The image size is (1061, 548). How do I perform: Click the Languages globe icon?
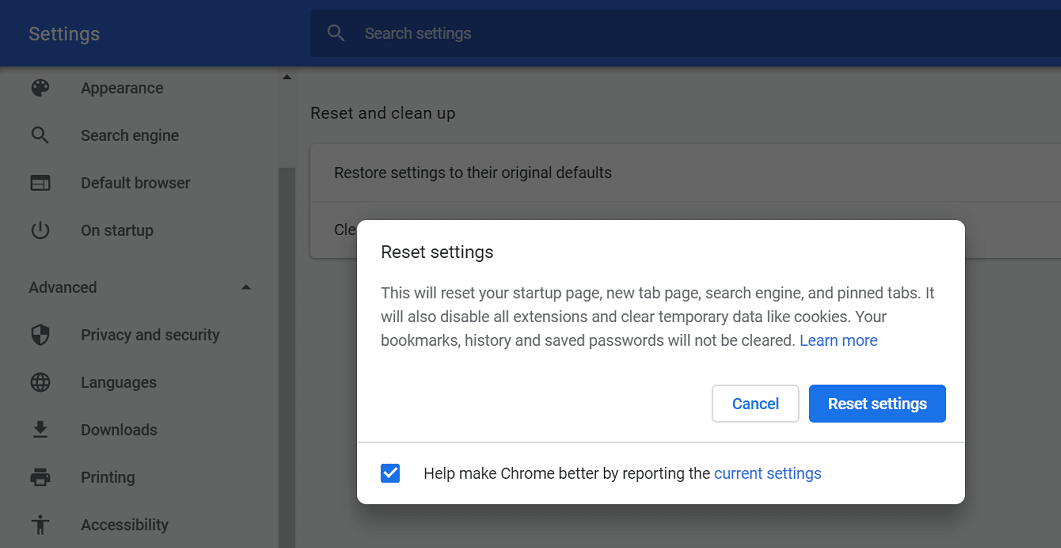(x=40, y=382)
